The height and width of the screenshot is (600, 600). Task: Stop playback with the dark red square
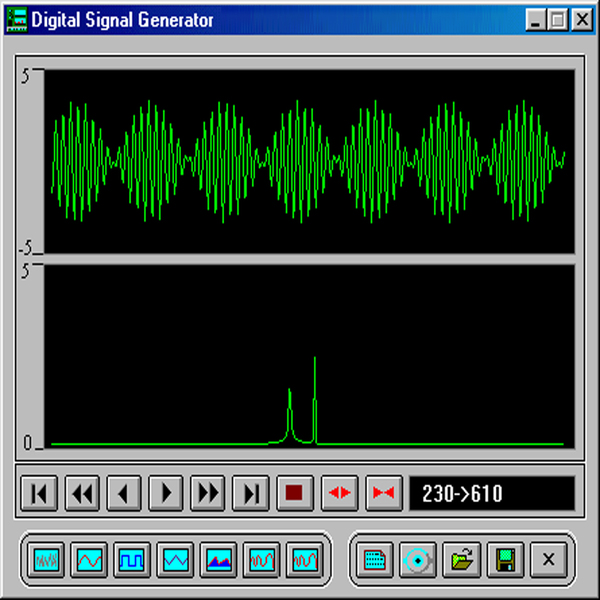click(x=295, y=493)
